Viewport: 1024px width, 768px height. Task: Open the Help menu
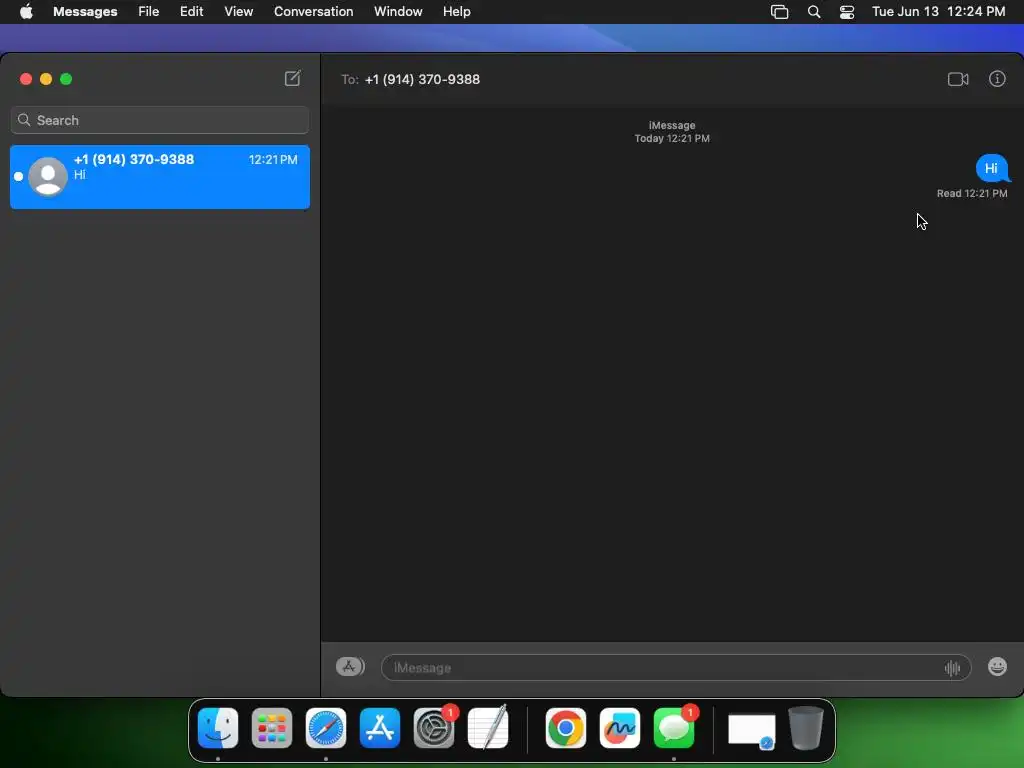click(456, 12)
